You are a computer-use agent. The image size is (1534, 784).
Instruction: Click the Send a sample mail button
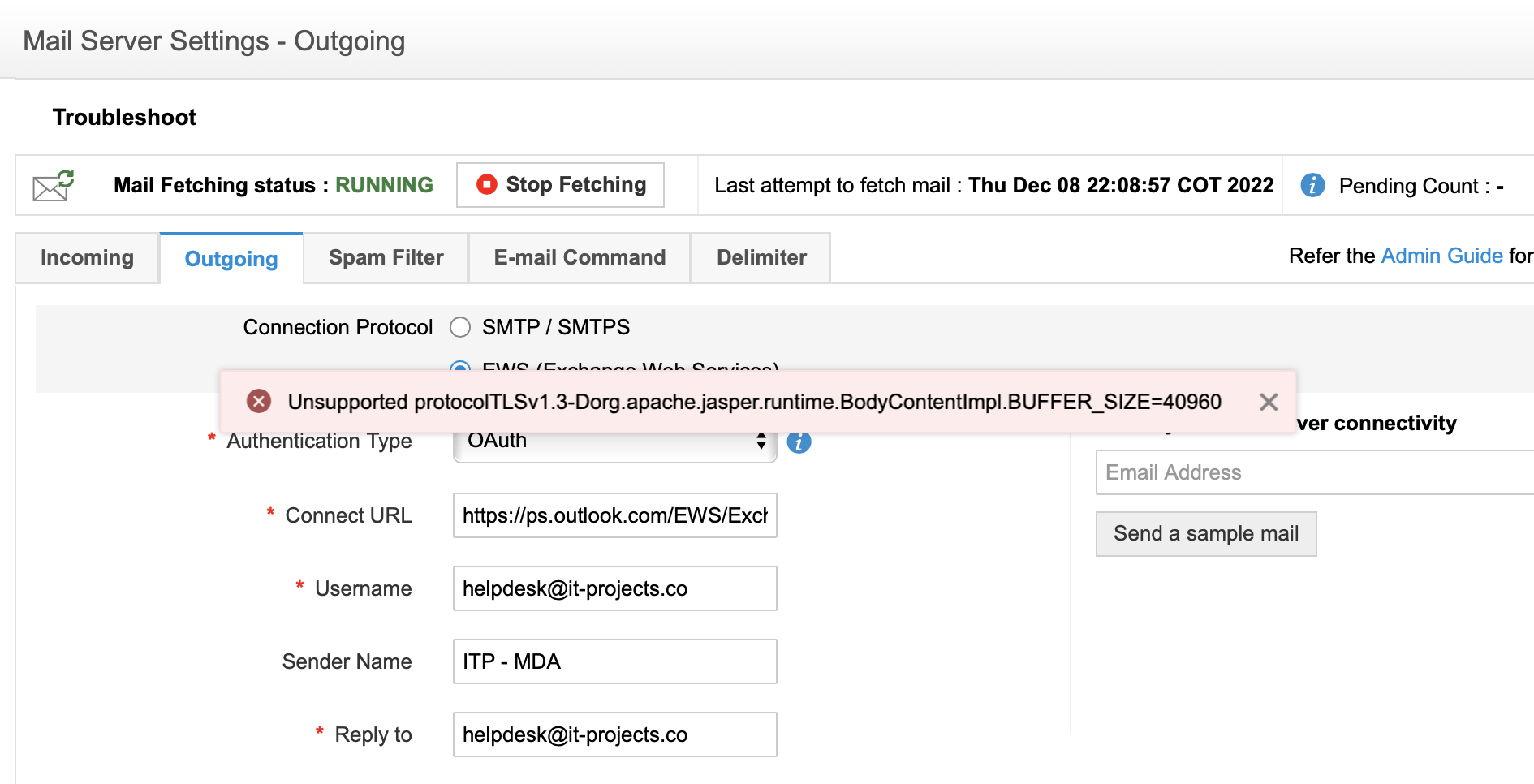point(1205,533)
